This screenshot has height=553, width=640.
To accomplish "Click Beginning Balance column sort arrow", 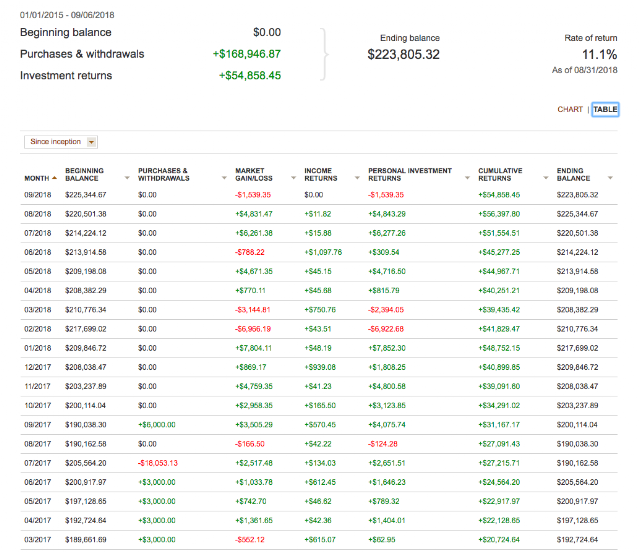I will coord(127,178).
